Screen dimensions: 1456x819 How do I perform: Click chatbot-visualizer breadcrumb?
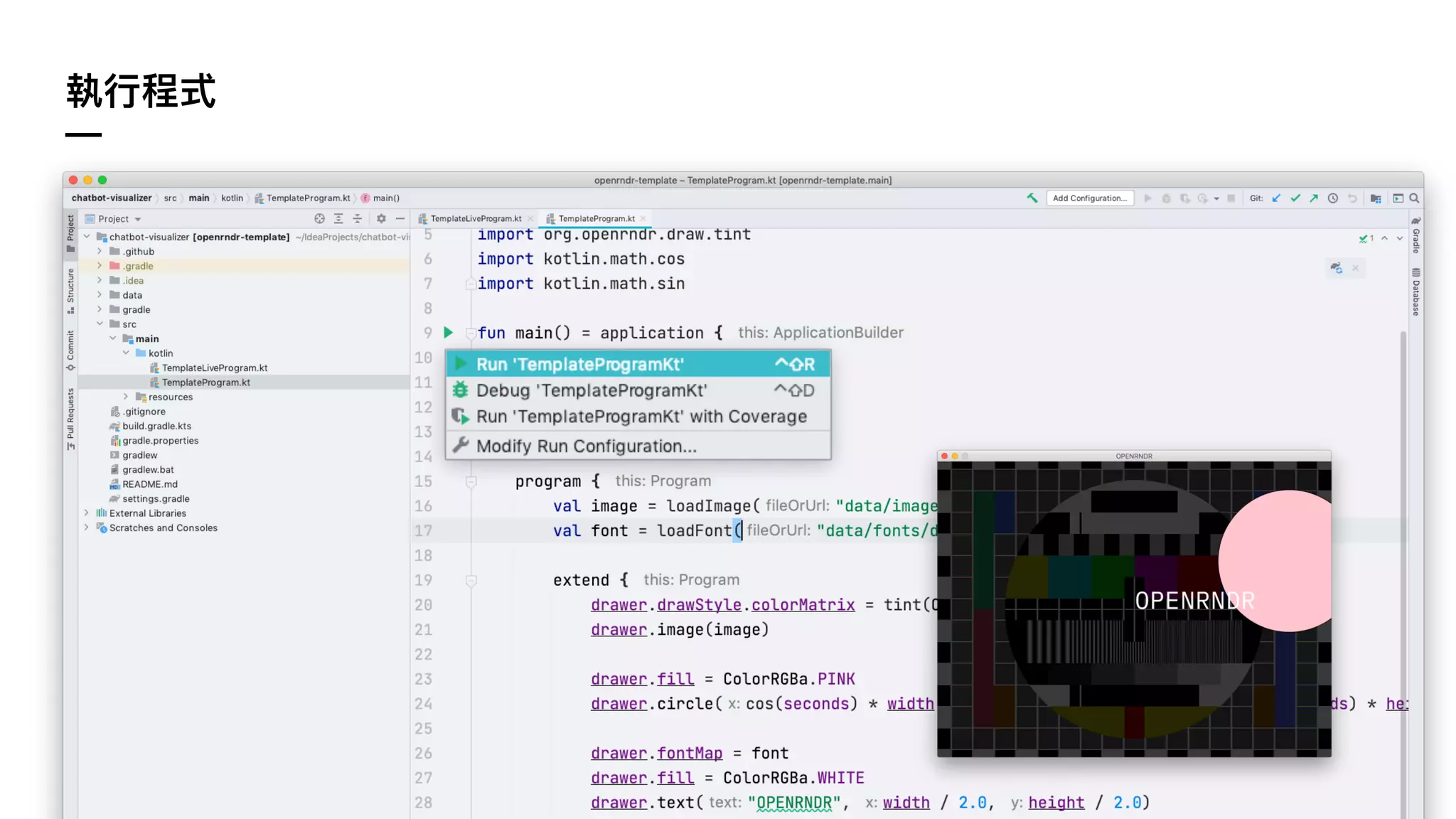click(112, 198)
